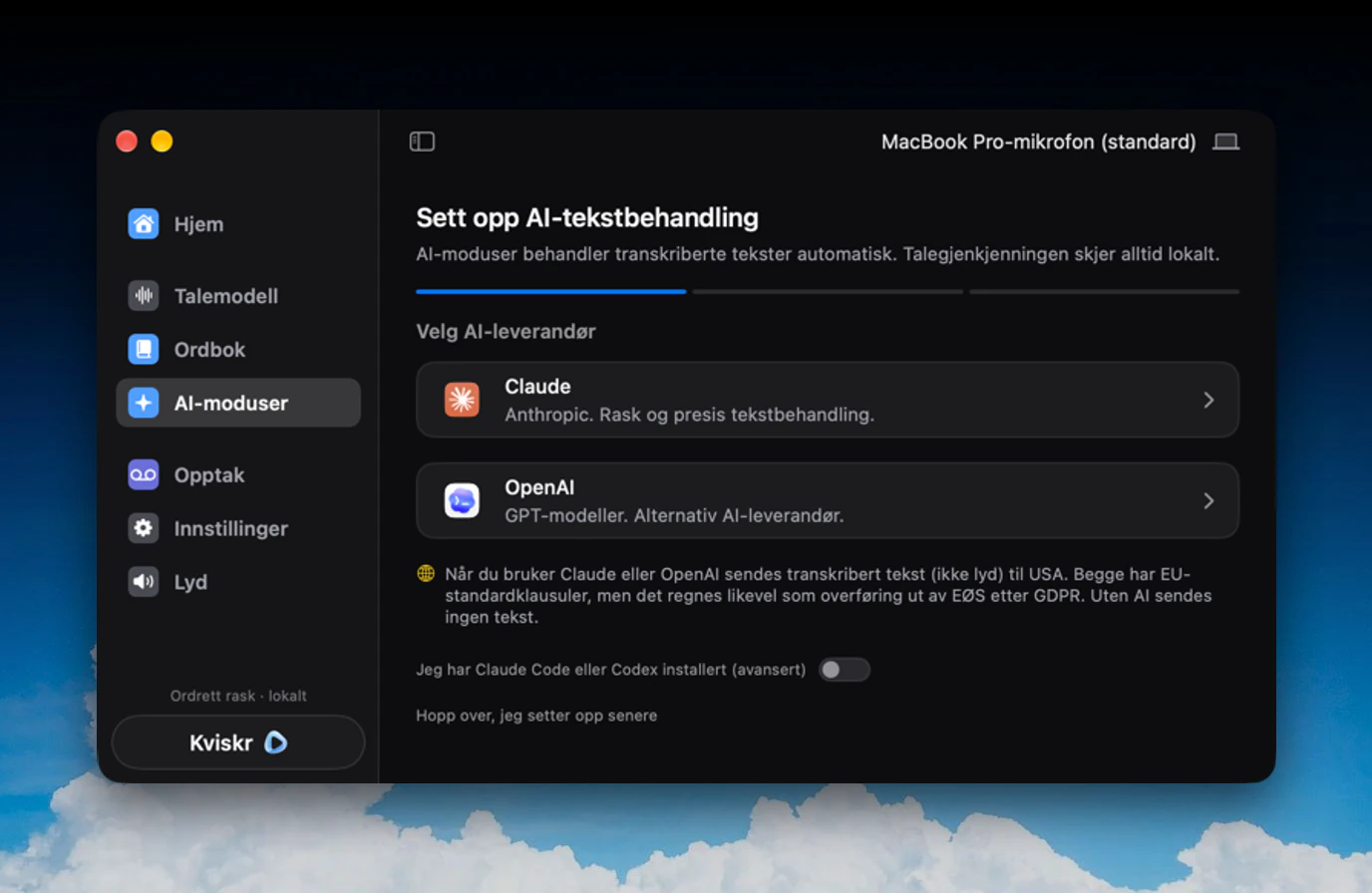Click 'Hopp over, jeg setter opp senere'
Image resolution: width=1372 pixels, height=893 pixels.
[x=536, y=716]
